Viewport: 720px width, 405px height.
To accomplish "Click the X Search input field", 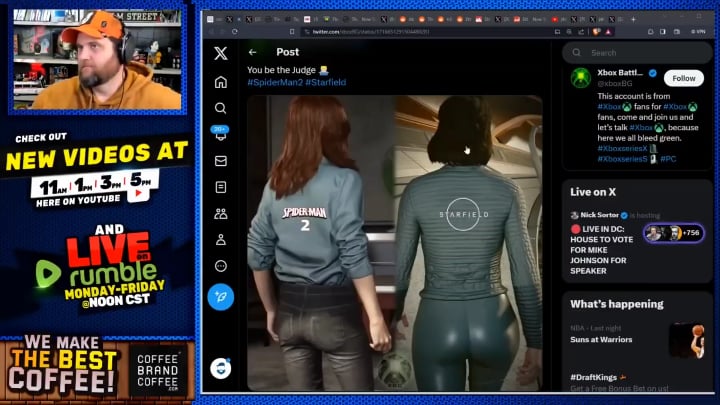I will pos(637,53).
